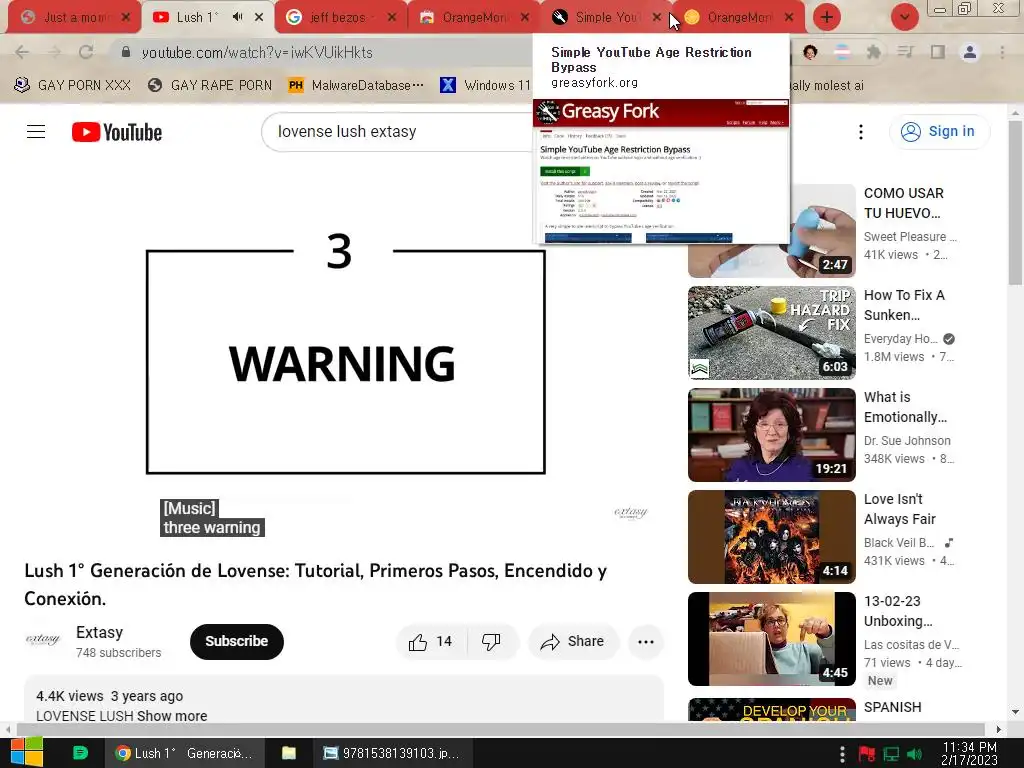Viewport: 1024px width, 768px height.
Task: Close the 'Just a mom' tab
Action: click(126, 17)
